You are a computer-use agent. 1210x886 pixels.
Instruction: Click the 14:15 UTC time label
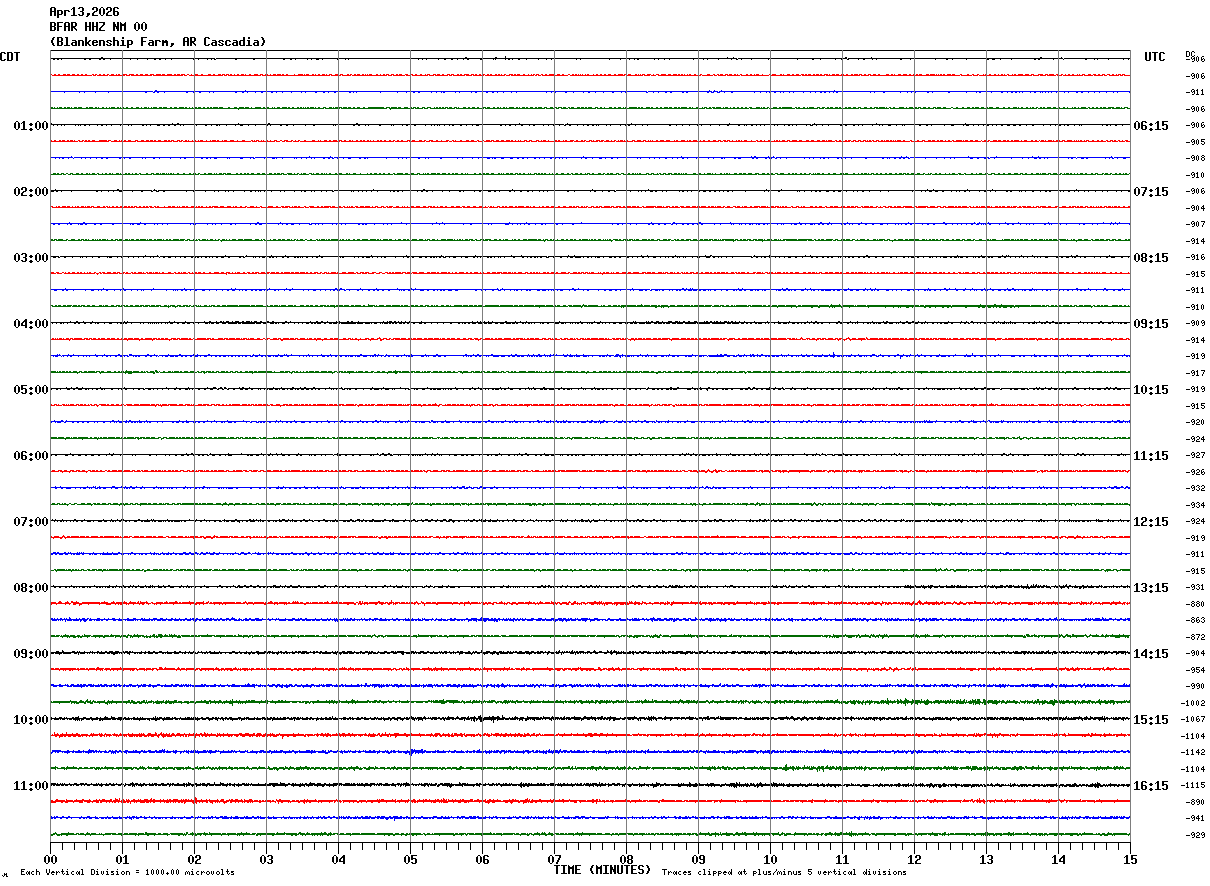click(1150, 654)
